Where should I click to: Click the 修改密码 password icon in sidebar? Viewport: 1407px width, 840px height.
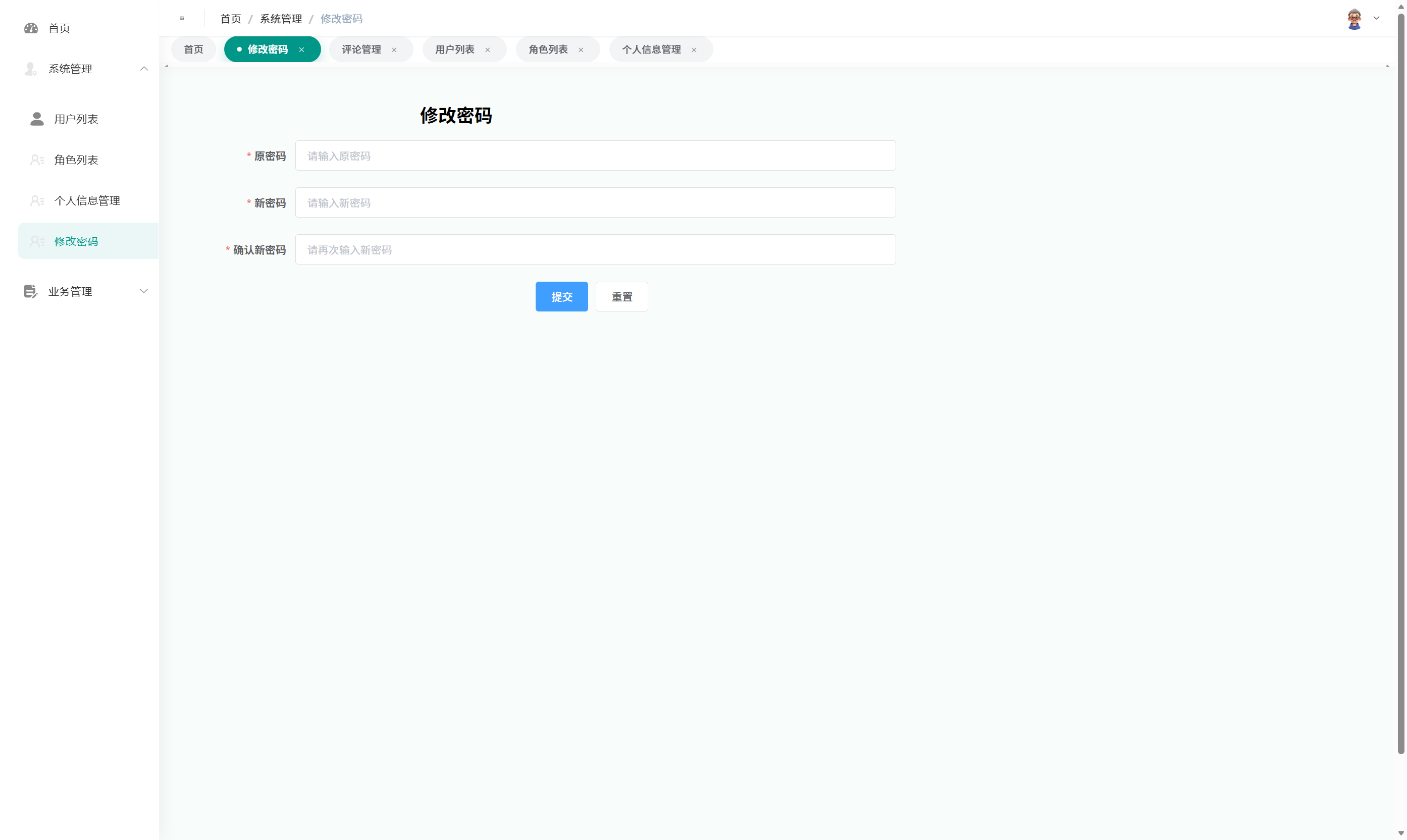(37, 241)
